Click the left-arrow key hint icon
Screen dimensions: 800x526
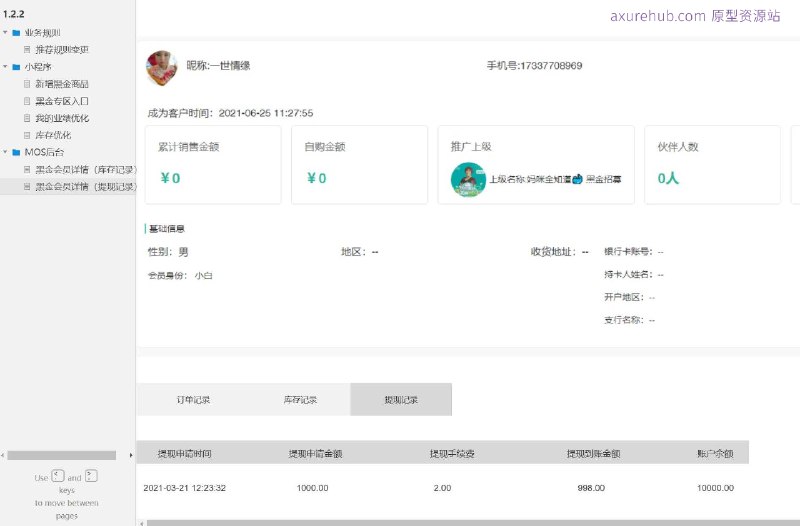click(58, 476)
